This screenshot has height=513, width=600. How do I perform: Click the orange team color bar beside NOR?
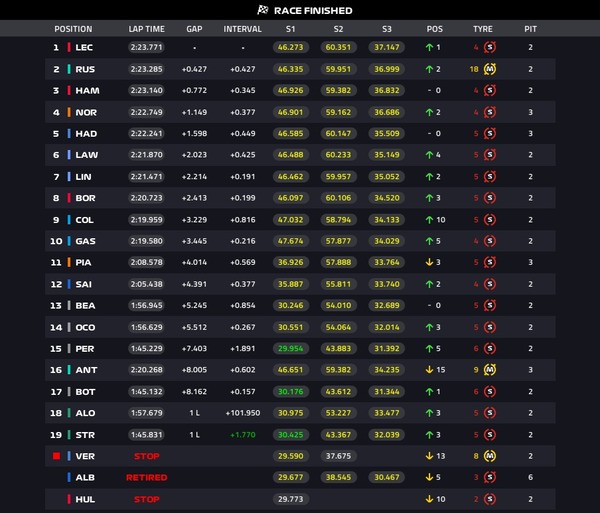point(69,112)
